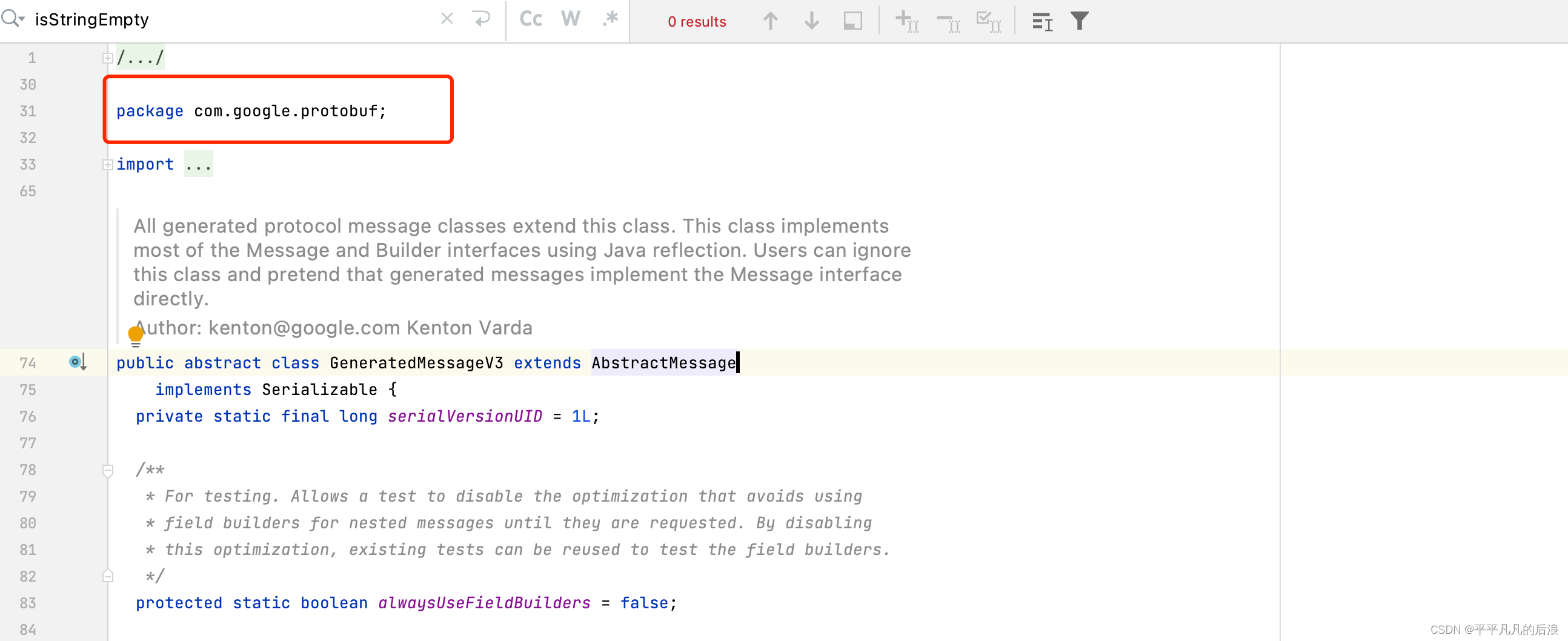The width and height of the screenshot is (1568, 641).
Task: Close the search bar
Action: (447, 18)
